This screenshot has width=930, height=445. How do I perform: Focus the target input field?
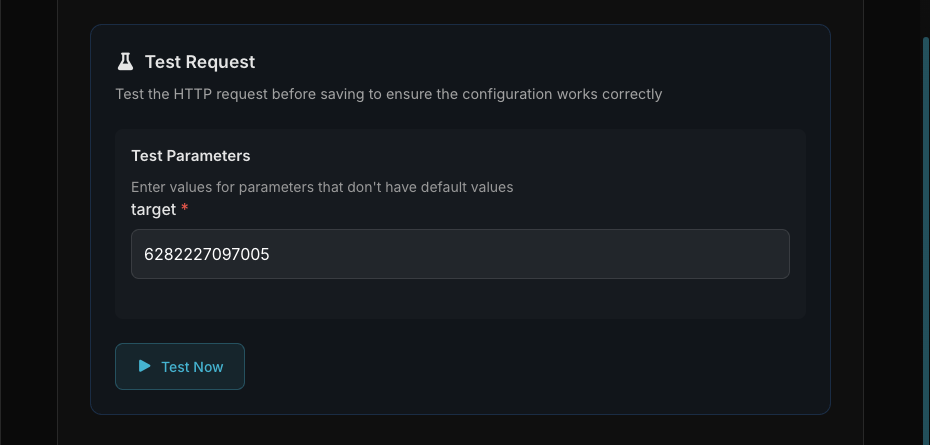point(460,254)
